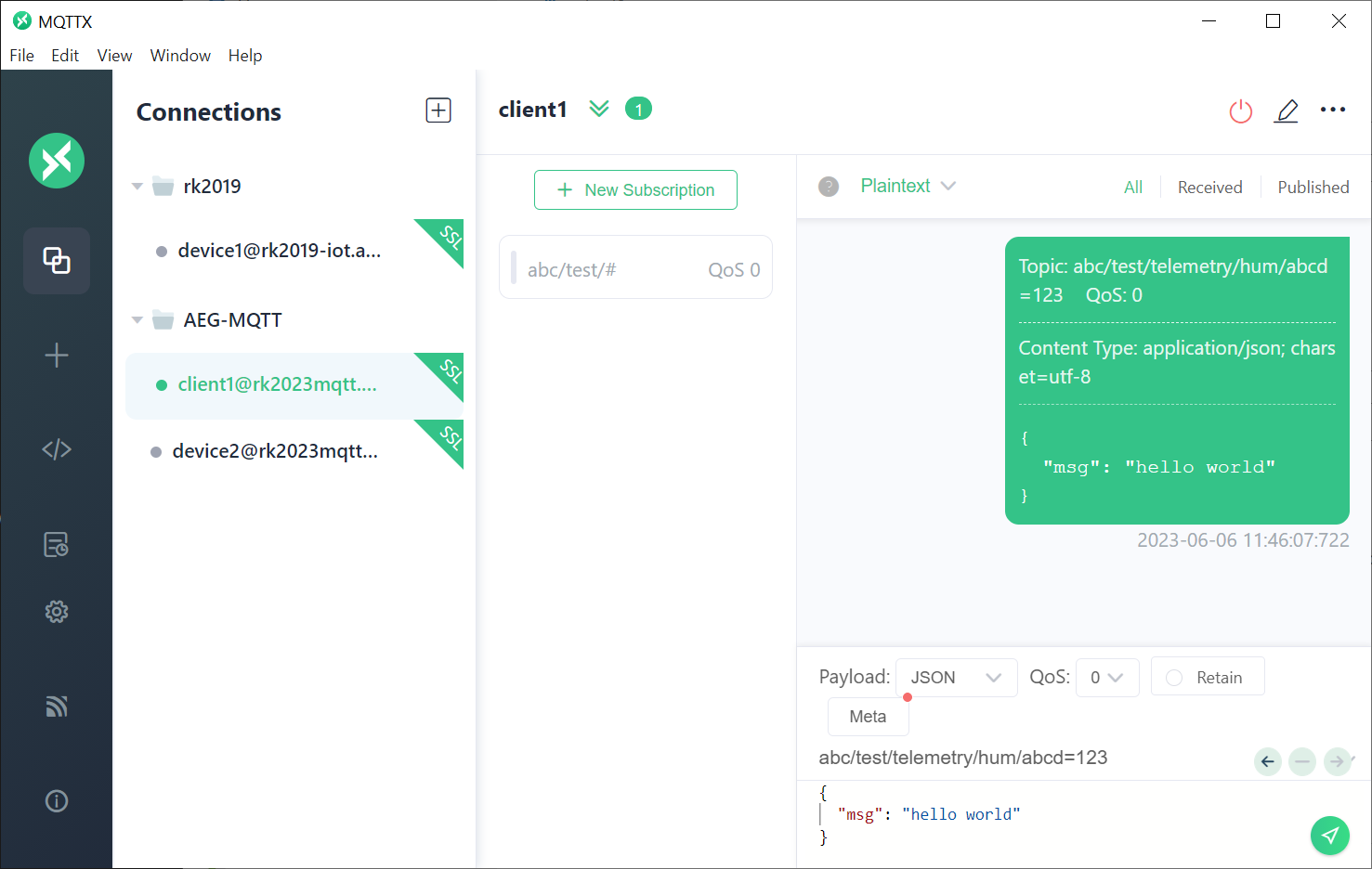The image size is (1372, 869).
Task: Click the MQTTX logo in the sidebar
Action: click(57, 161)
